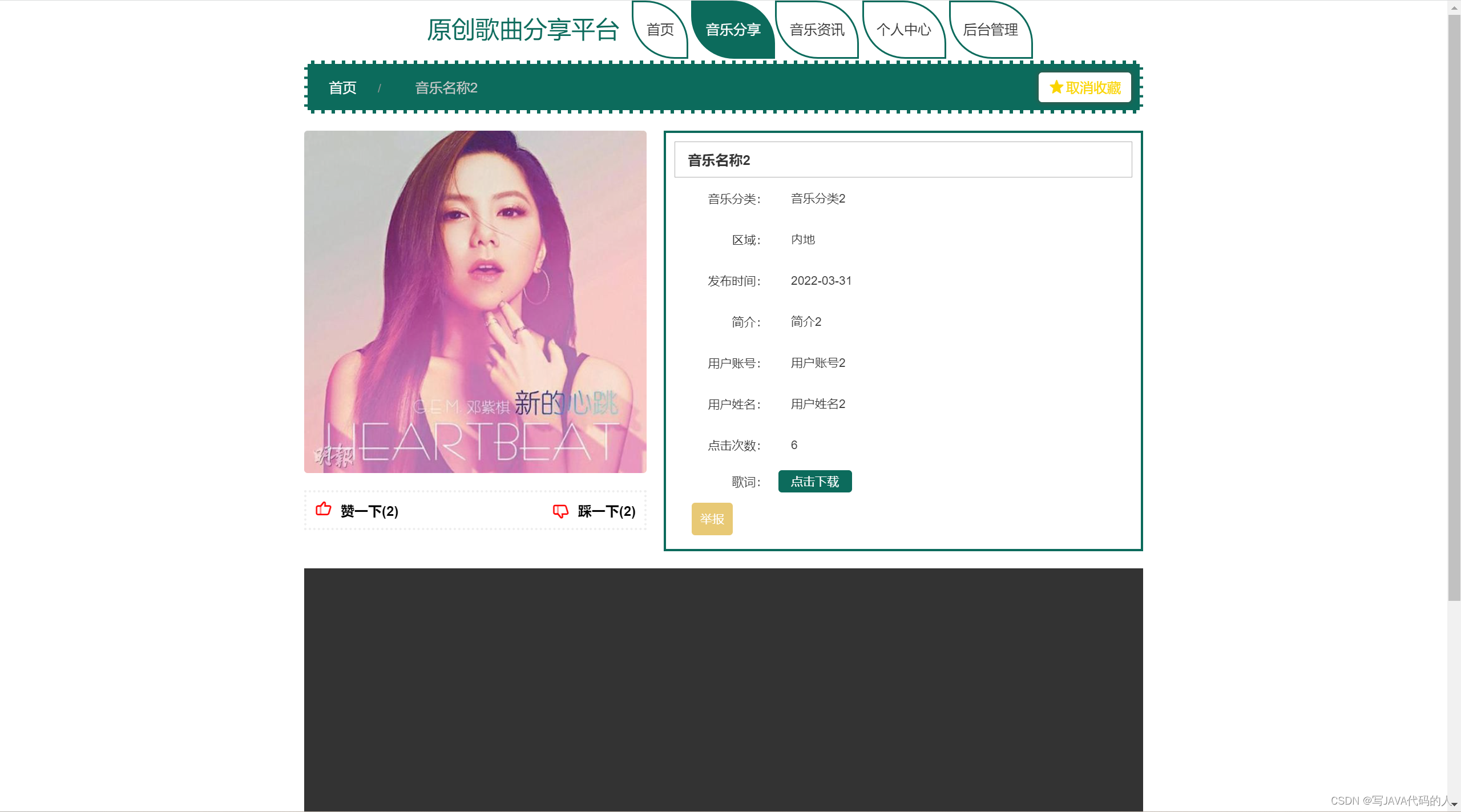Viewport: 1461px width, 812px height.
Task: Click the scrollbar up arrow
Action: pos(1454,7)
